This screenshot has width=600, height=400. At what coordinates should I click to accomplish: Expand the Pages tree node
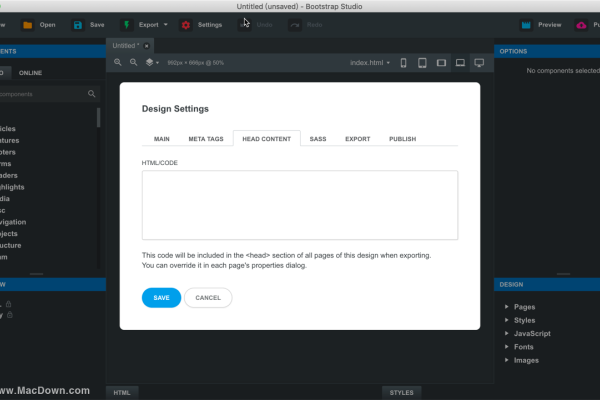[507, 307]
